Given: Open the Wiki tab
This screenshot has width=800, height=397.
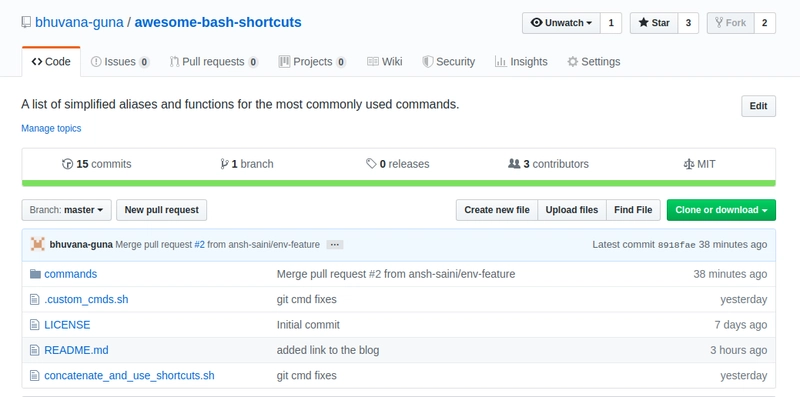Looking at the screenshot, I should 385,62.
